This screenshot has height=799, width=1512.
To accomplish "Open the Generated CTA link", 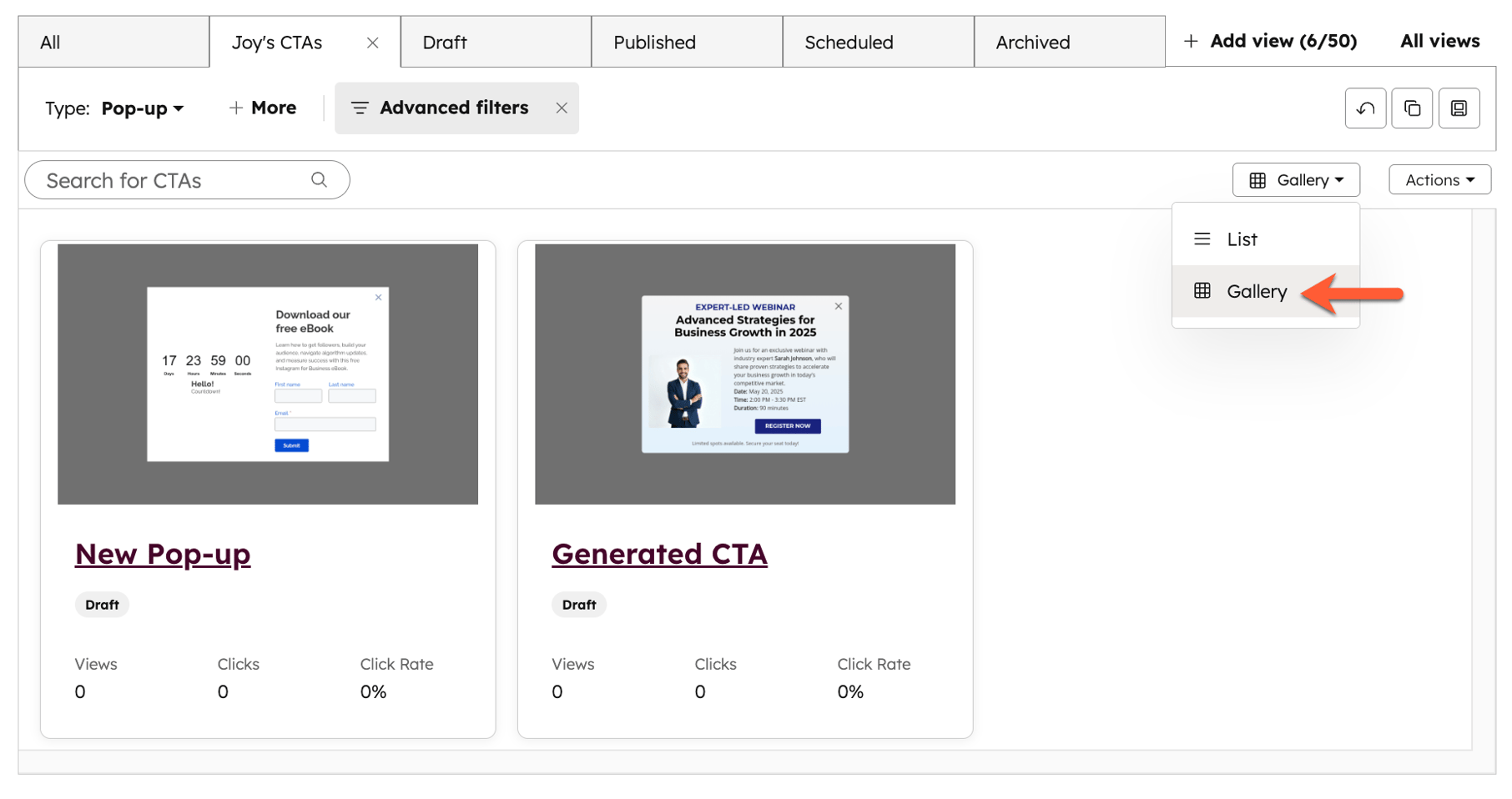I will 658,554.
